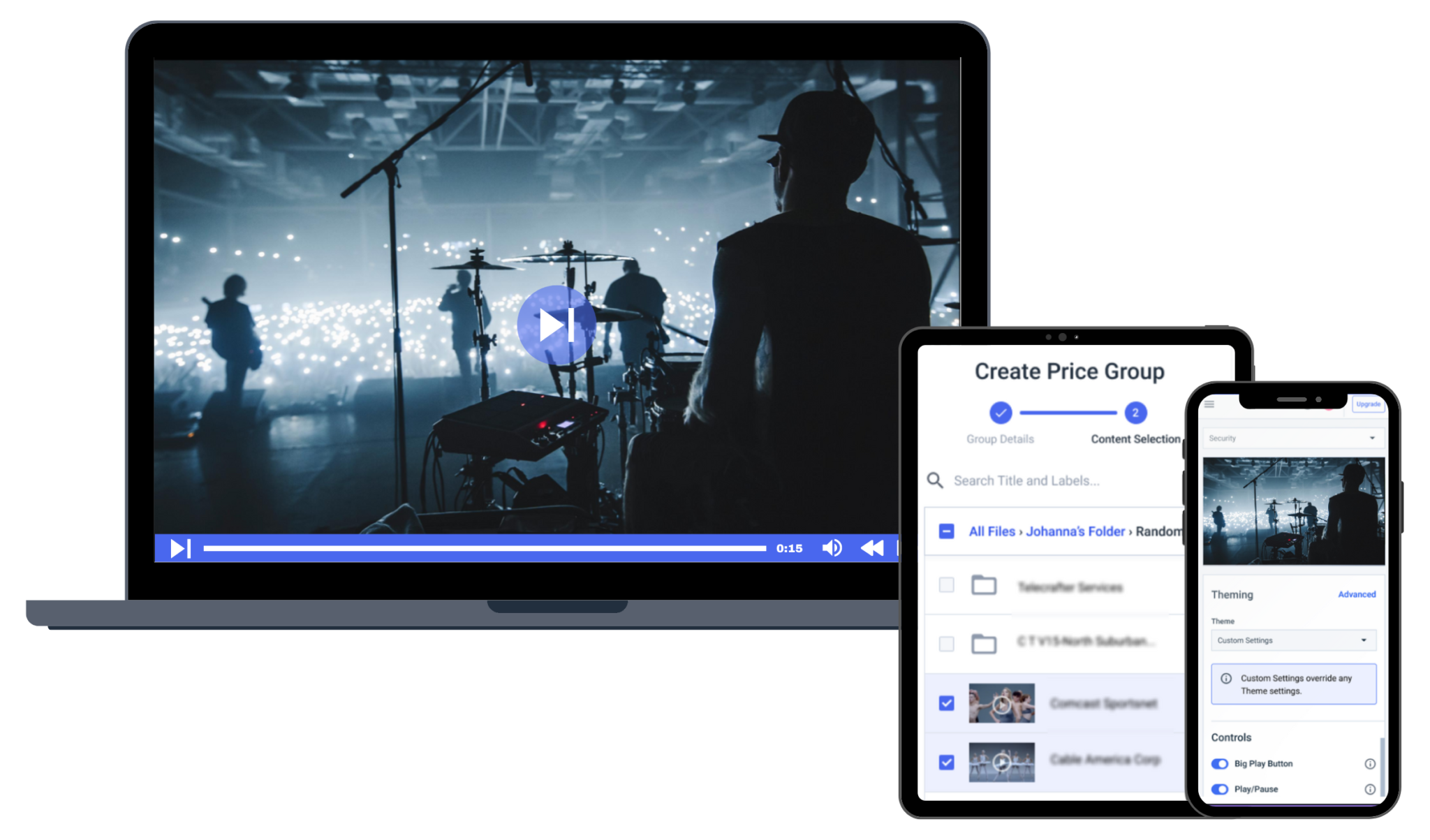Select the Theme dropdown Custom Settings
Viewport: 1430px width, 840px height.
tap(1293, 640)
